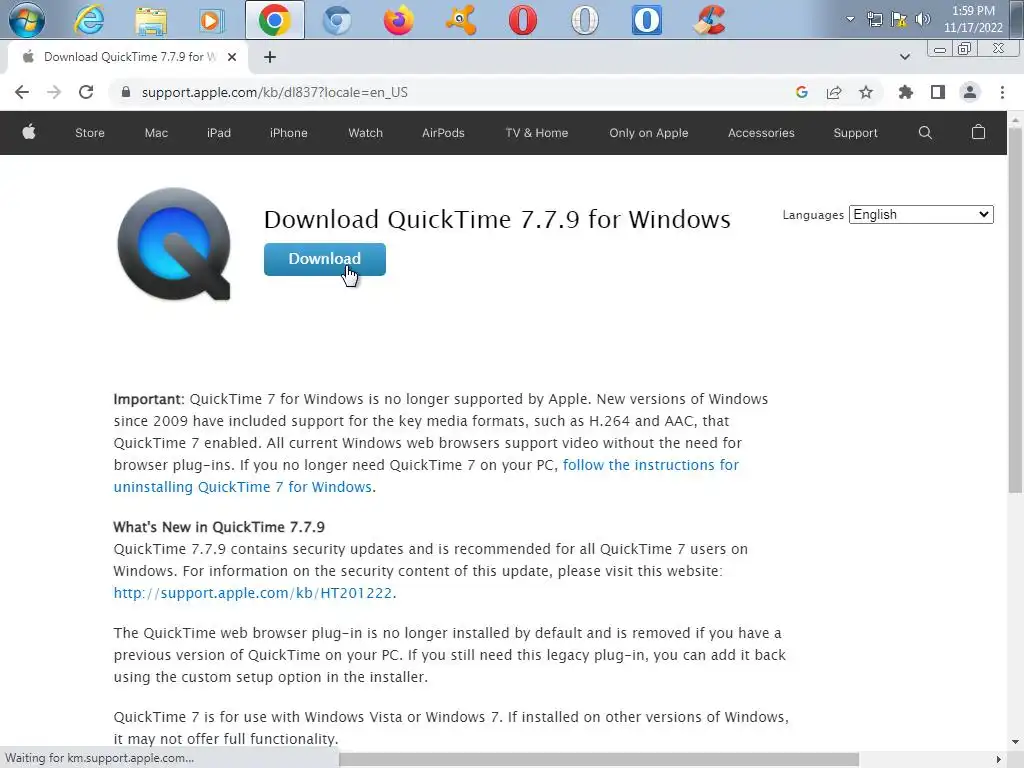Select the Google Chrome taskbar icon
Viewport: 1024px width, 768px height.
(x=274, y=20)
